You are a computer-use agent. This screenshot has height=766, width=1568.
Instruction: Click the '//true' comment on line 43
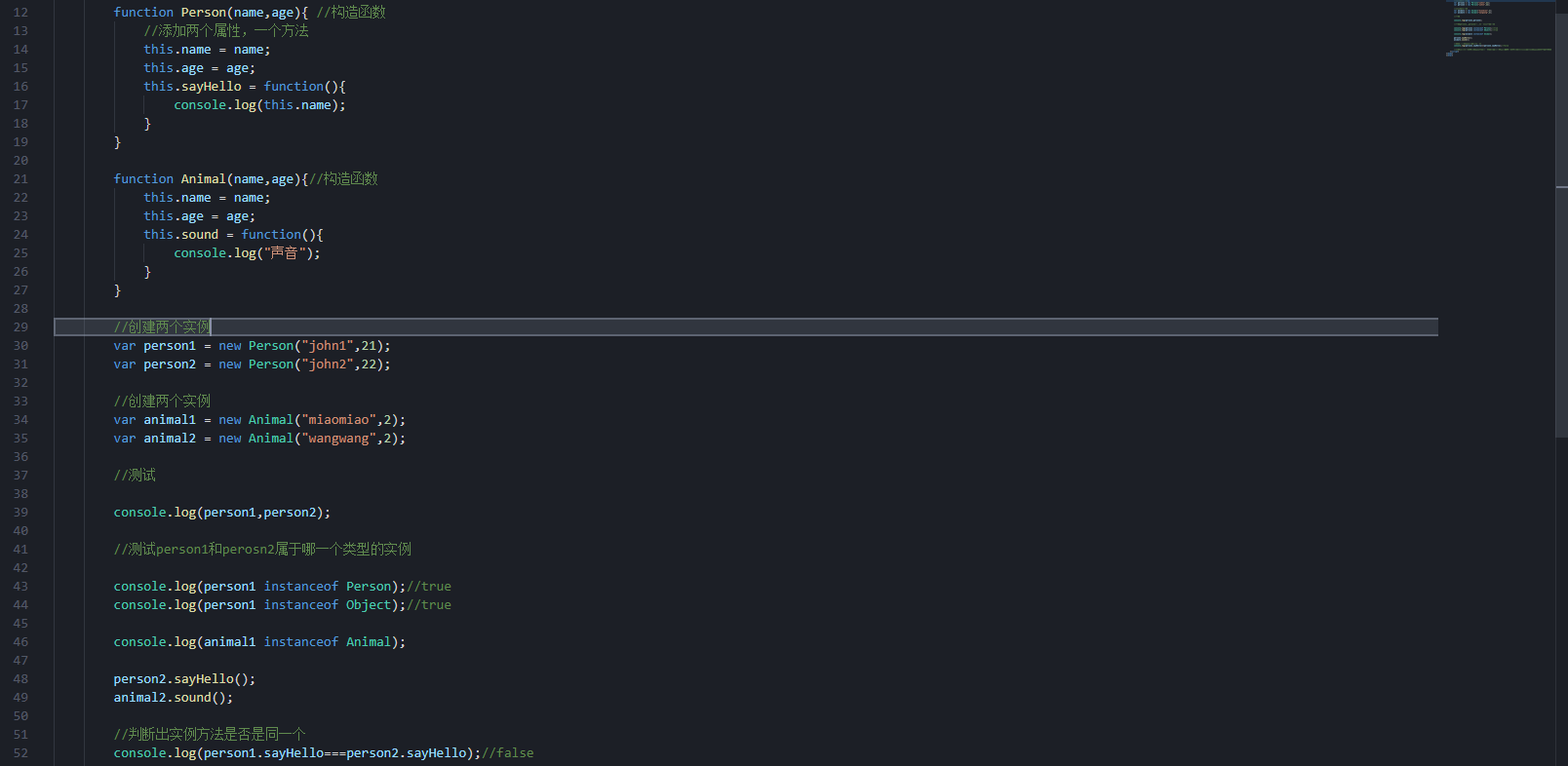click(429, 587)
